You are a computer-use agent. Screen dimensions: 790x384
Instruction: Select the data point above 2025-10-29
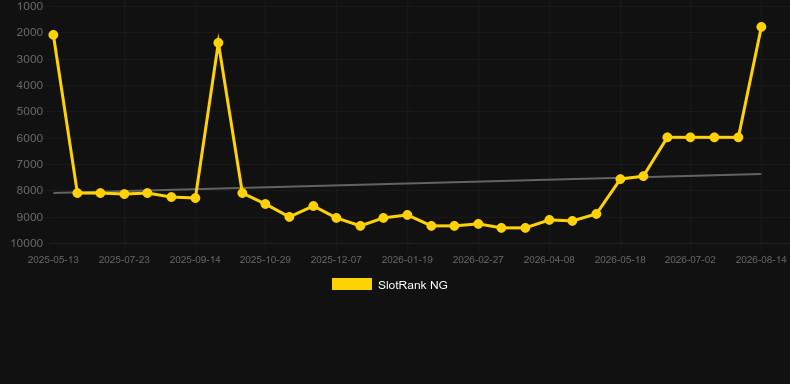coord(266,204)
